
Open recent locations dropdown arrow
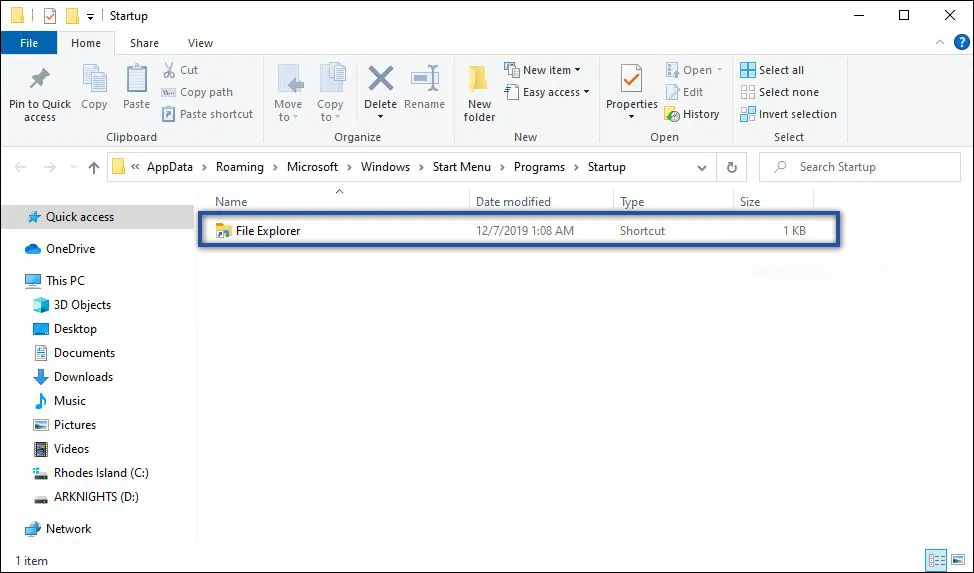[x=73, y=167]
